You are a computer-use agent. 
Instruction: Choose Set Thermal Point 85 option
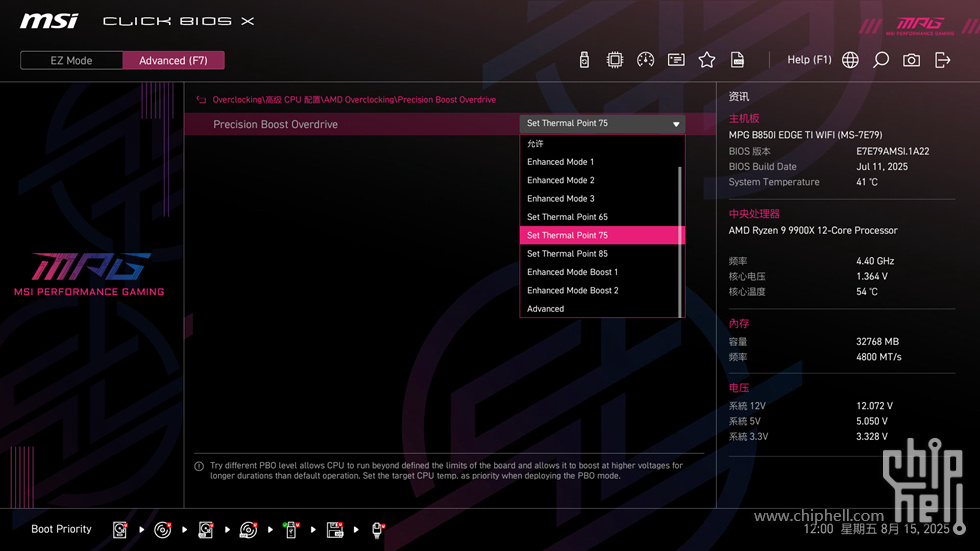[600, 254]
